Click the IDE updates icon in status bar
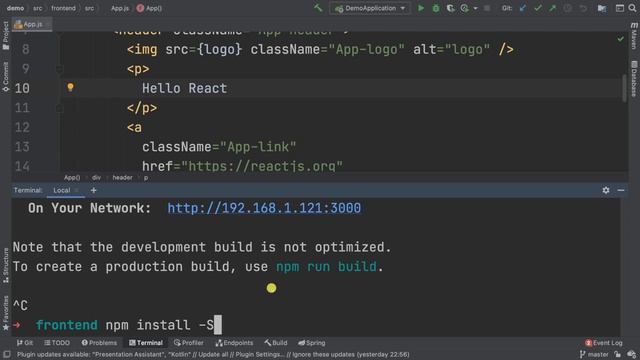 [x=631, y=355]
